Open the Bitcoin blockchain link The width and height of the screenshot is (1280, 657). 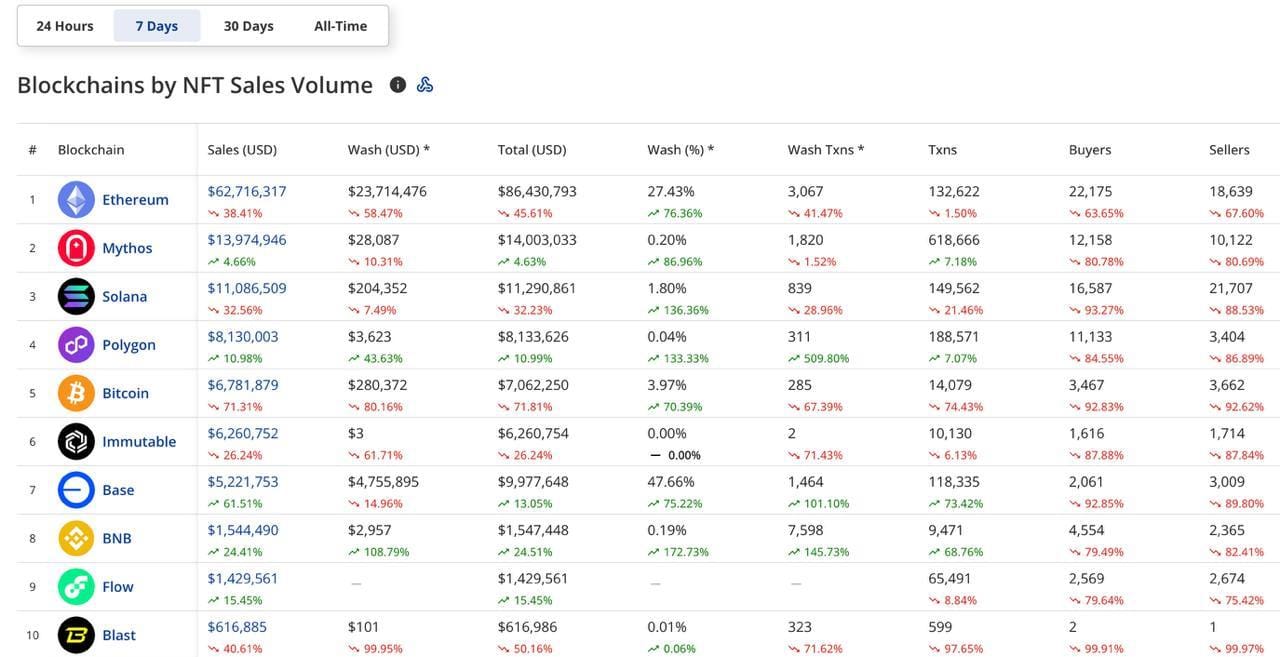125,393
